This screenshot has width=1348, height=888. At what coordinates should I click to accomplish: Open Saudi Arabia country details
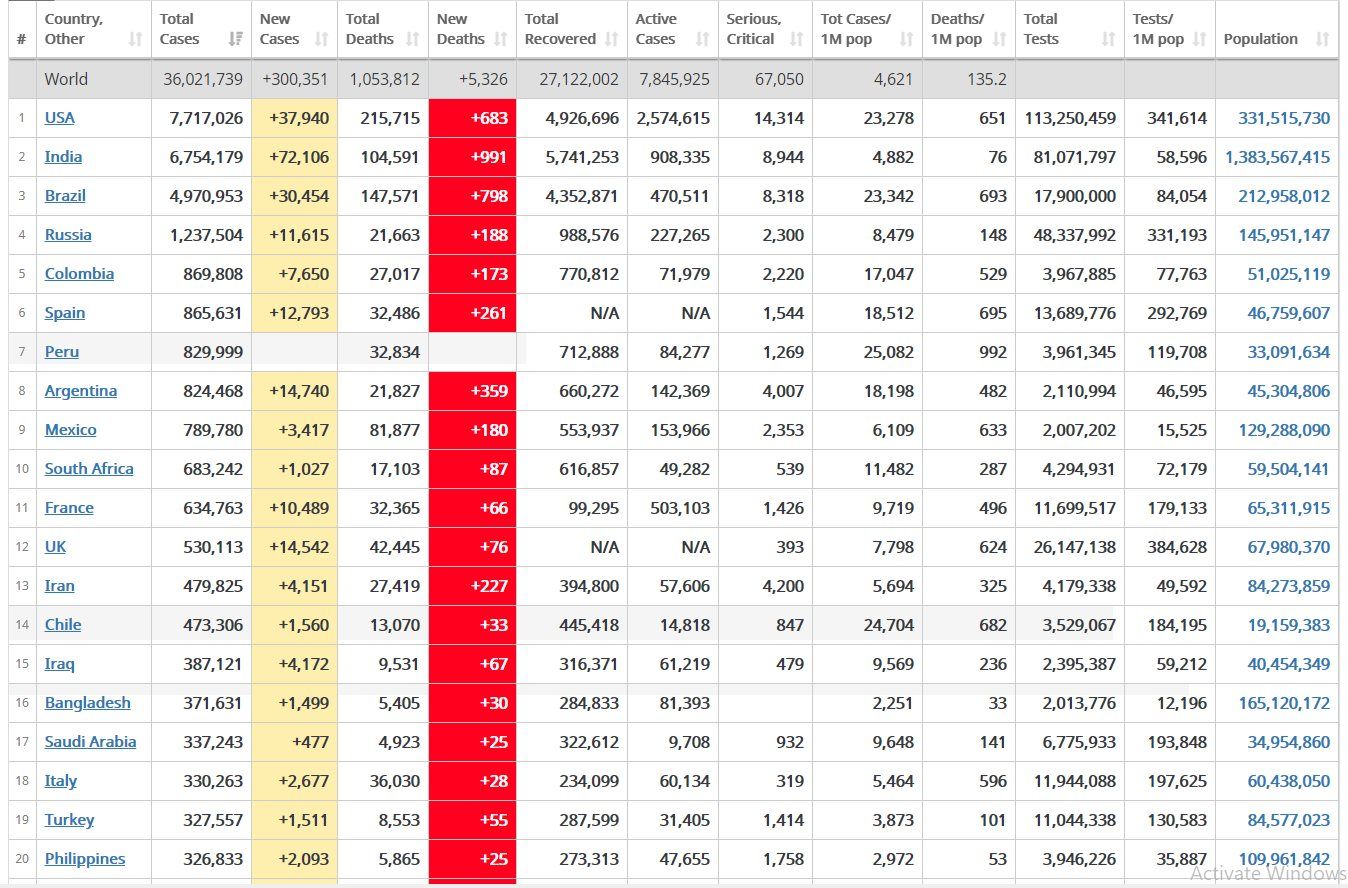(90, 742)
